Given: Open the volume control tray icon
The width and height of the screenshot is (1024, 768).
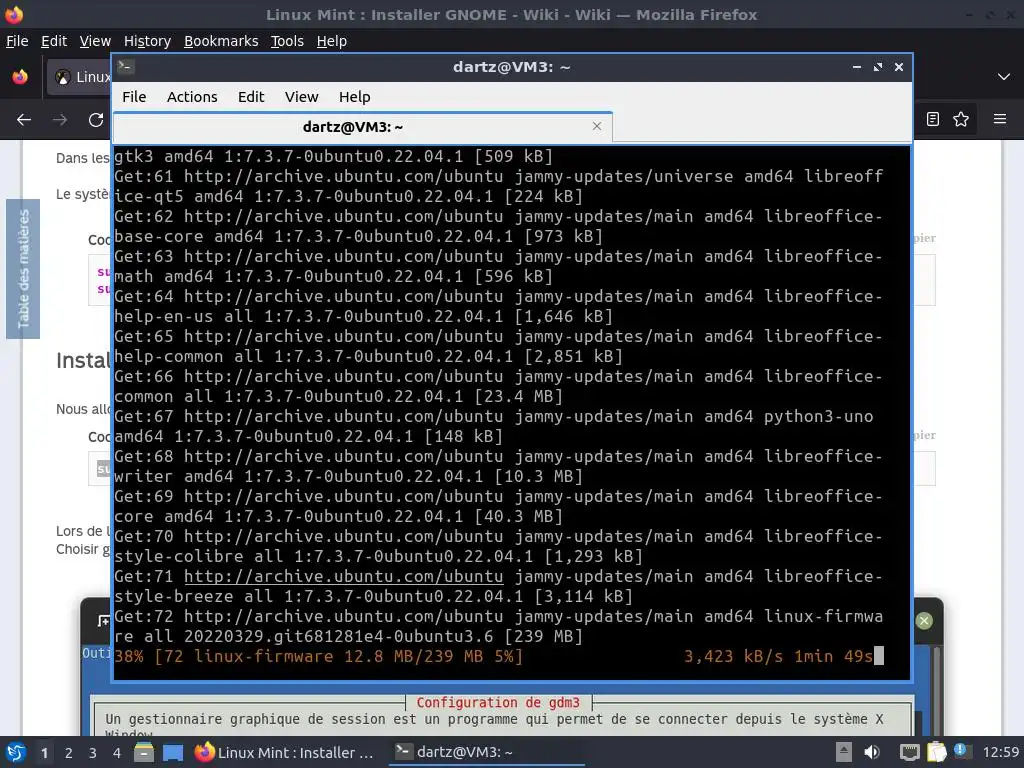Looking at the screenshot, I should [872, 752].
